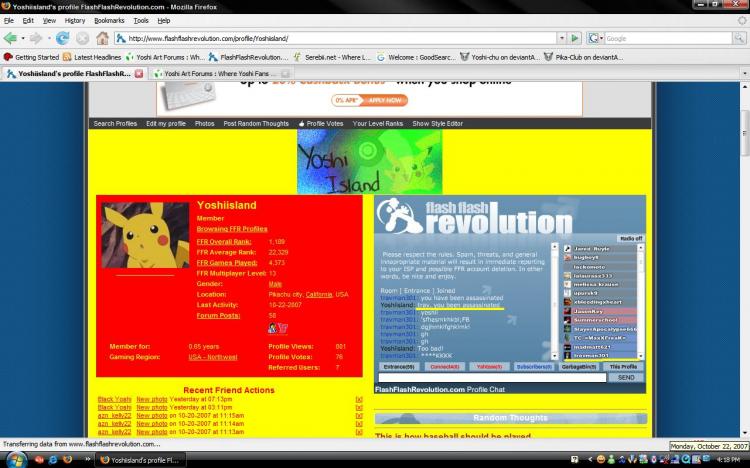Open the Edit my profile link
Image resolution: width=750 pixels, height=468 pixels.
tap(166, 123)
